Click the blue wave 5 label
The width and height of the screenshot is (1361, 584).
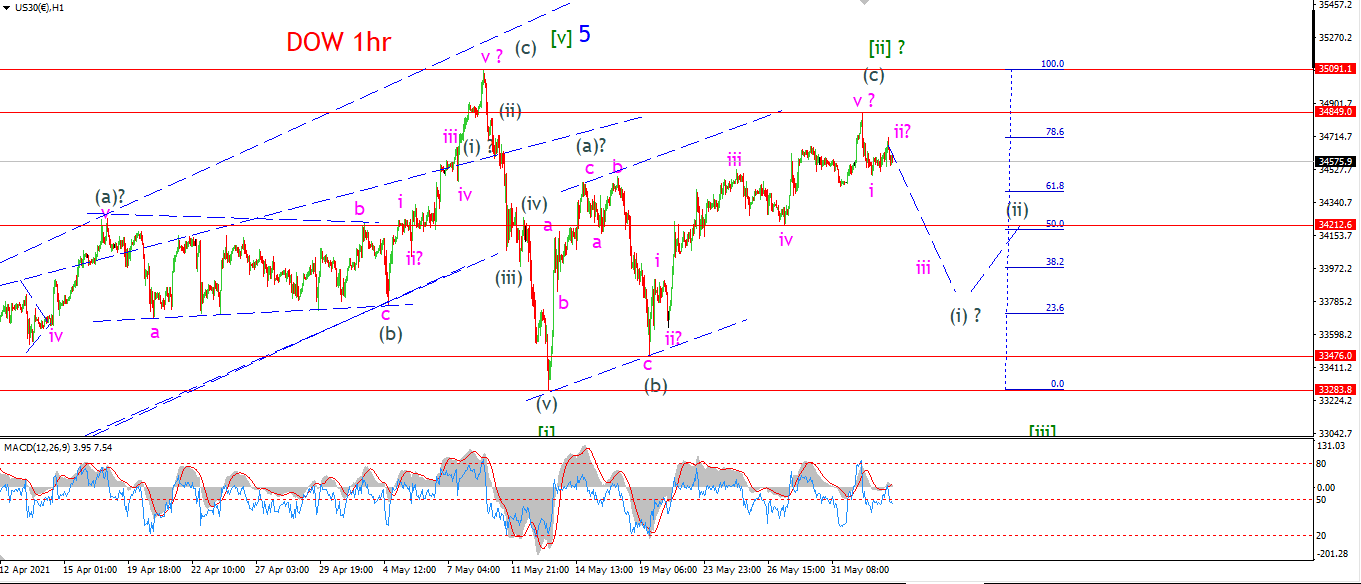584,35
